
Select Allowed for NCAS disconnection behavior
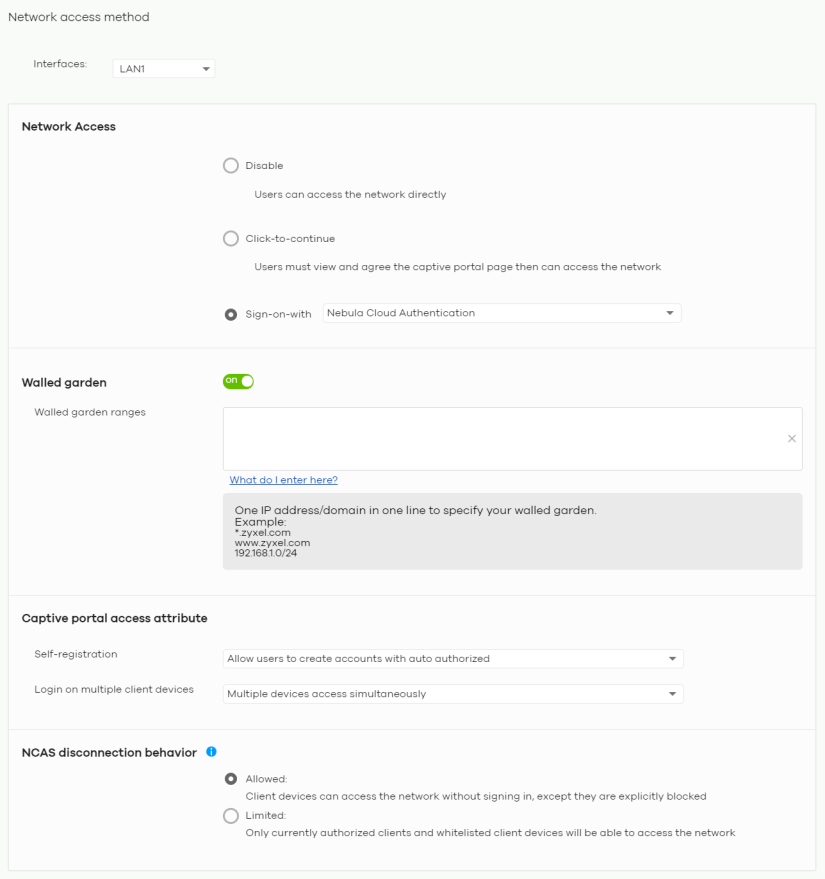tap(231, 779)
